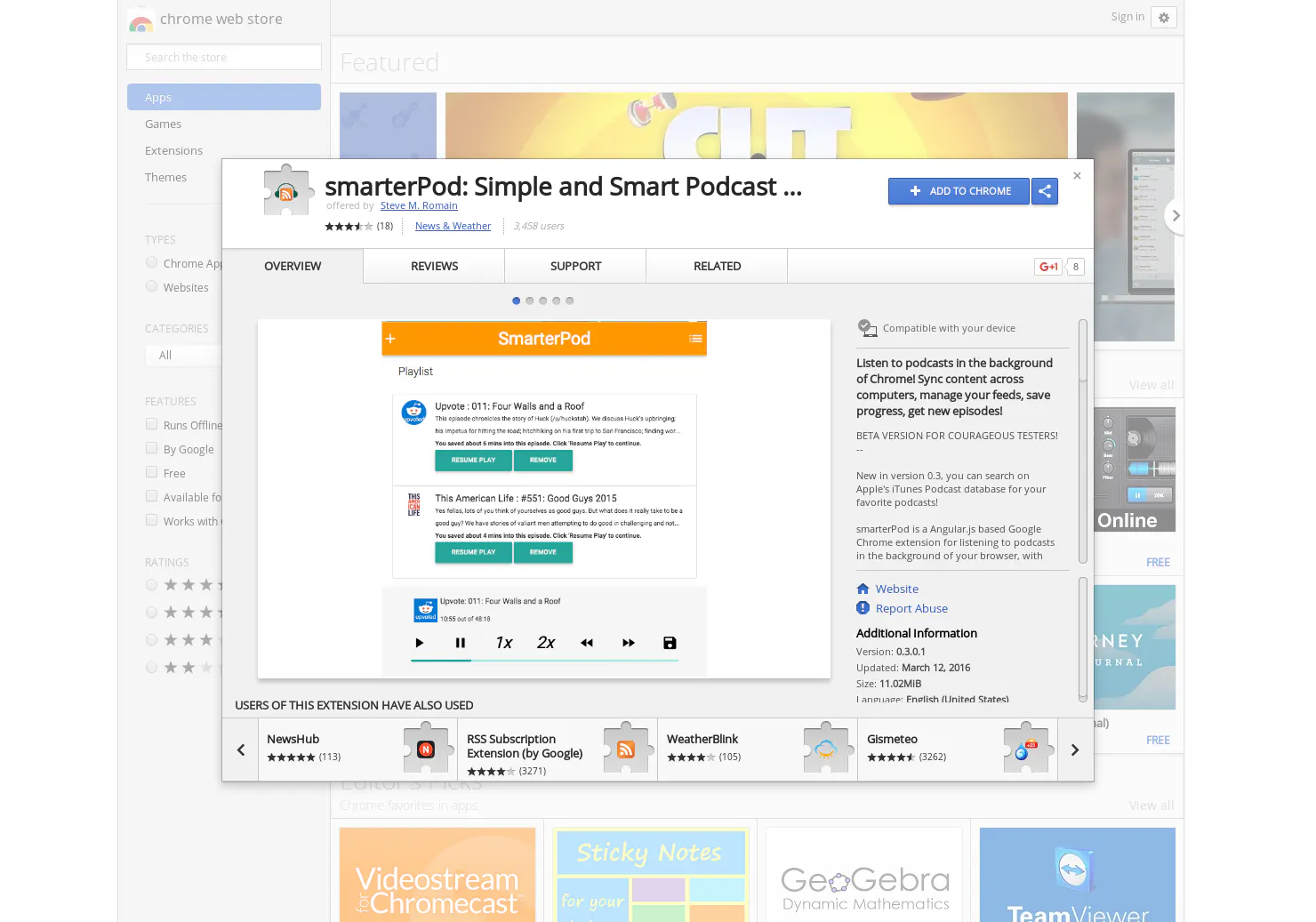Click the Search the store field
This screenshot has height=922, width=1316.
[x=224, y=57]
